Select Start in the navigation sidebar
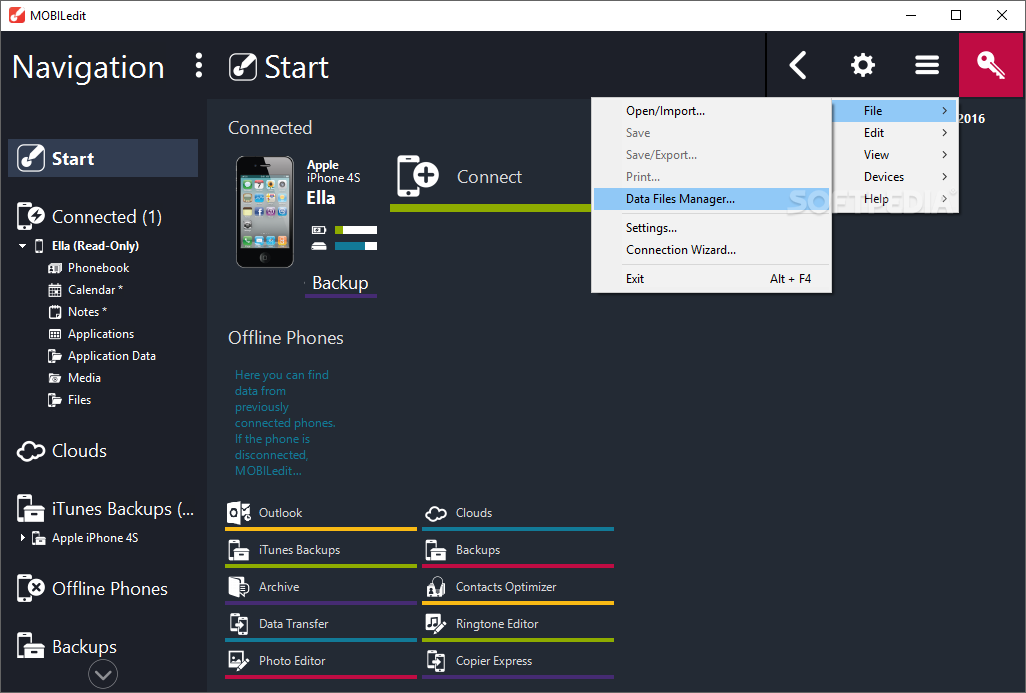The width and height of the screenshot is (1026, 693). (x=103, y=158)
